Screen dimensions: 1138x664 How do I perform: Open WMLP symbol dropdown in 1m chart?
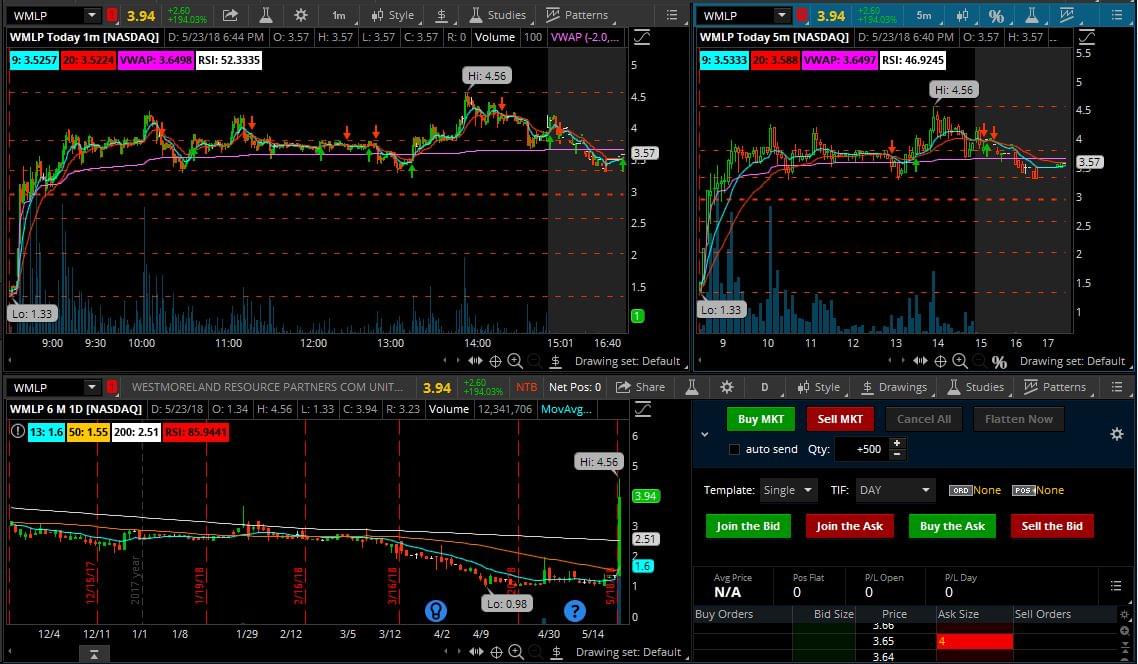tap(91, 15)
